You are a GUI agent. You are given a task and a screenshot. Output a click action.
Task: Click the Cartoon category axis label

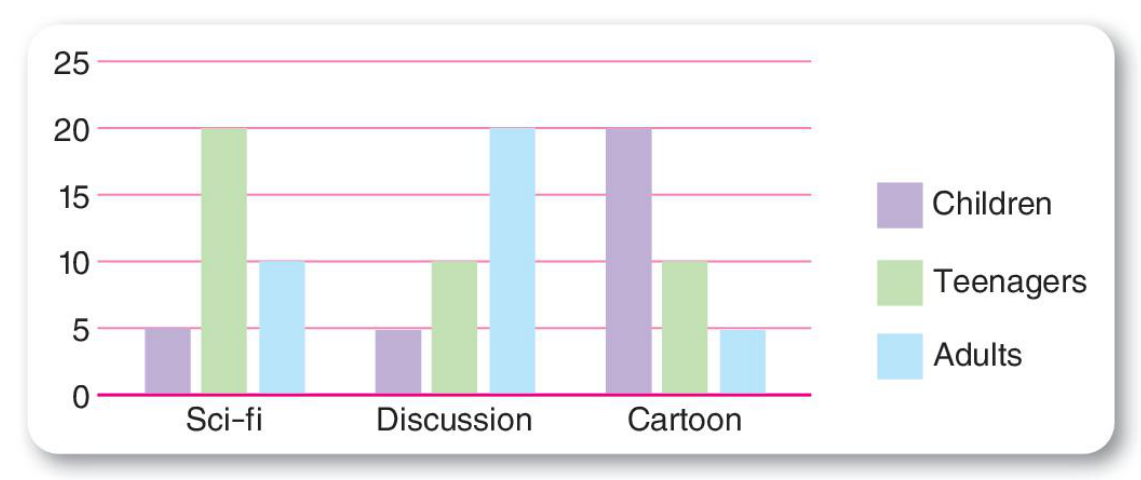pos(685,420)
